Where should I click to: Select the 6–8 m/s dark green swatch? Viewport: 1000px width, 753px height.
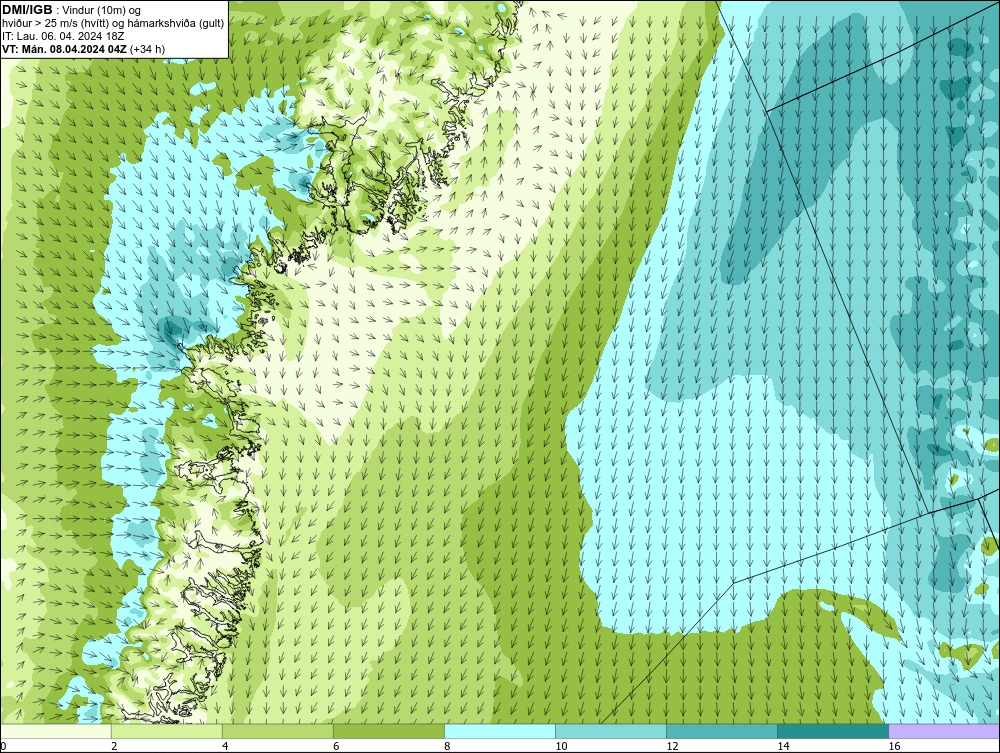pyautogui.click(x=388, y=731)
